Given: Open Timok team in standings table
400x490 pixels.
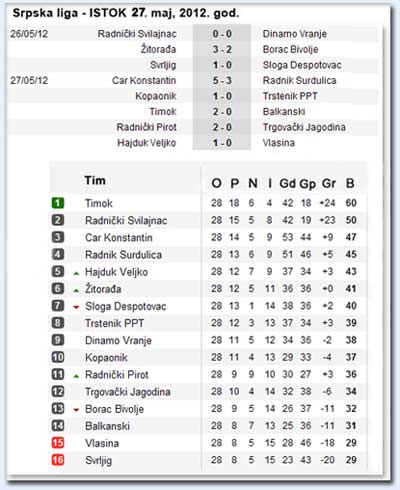Looking at the screenshot, I should 99,203.
